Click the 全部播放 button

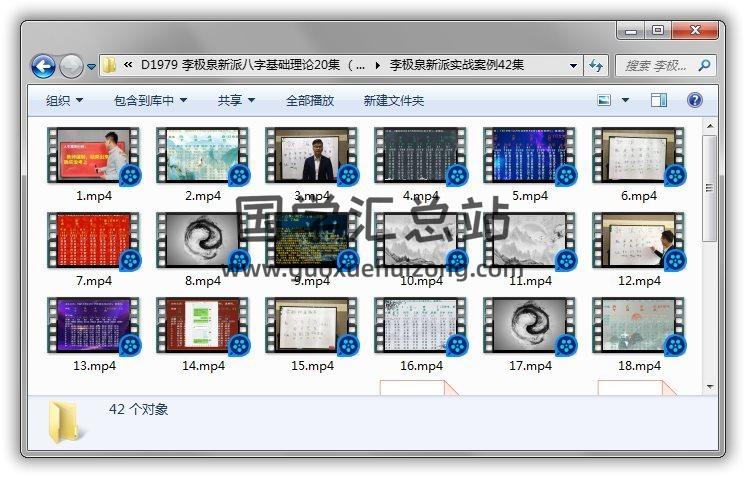click(x=310, y=101)
